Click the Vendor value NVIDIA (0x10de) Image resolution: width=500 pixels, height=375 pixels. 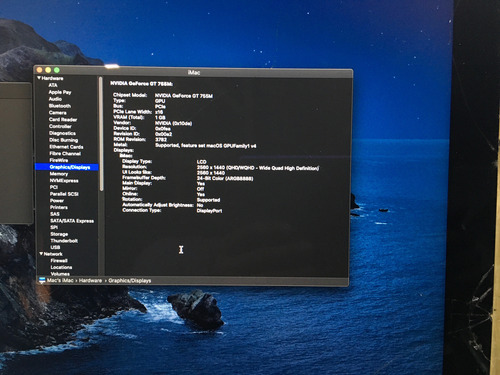pos(173,123)
